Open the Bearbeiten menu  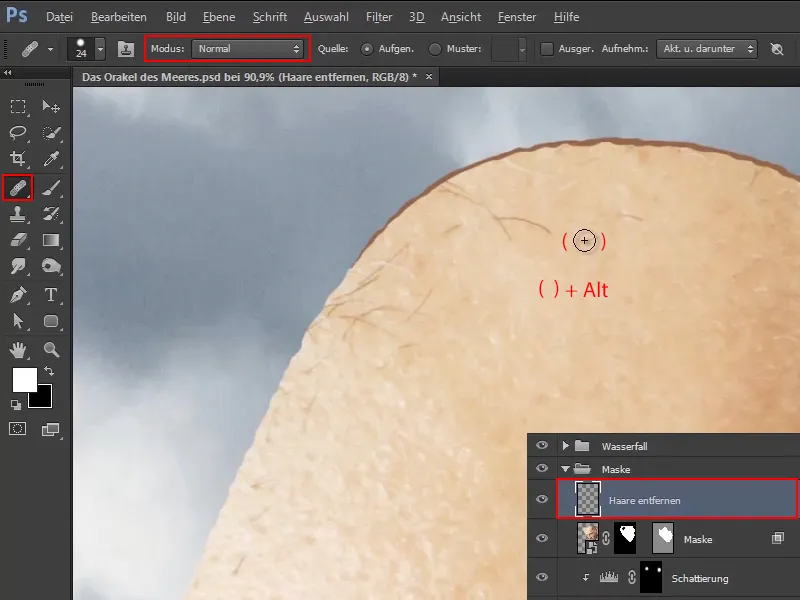coord(118,17)
